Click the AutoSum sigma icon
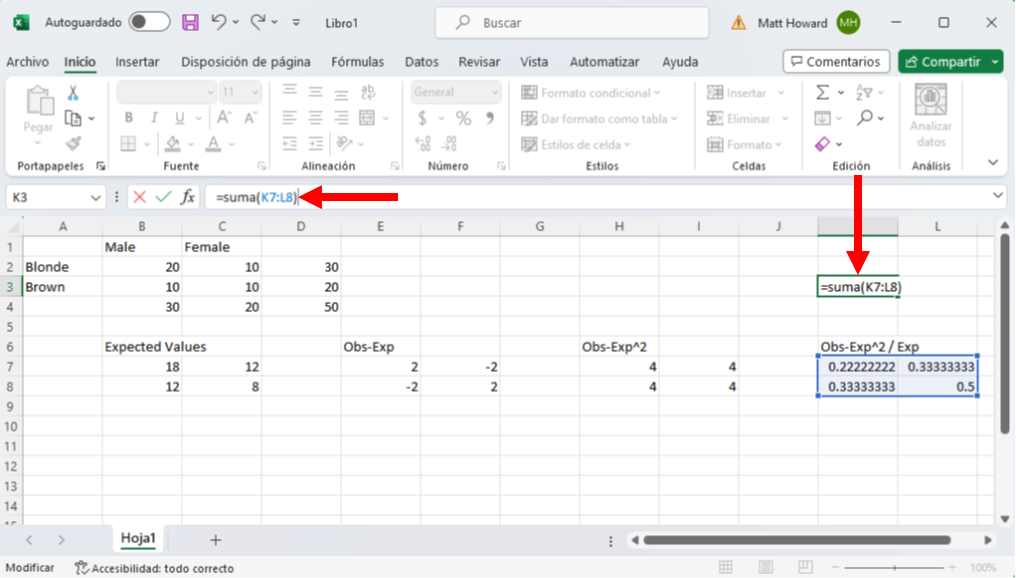 point(822,93)
